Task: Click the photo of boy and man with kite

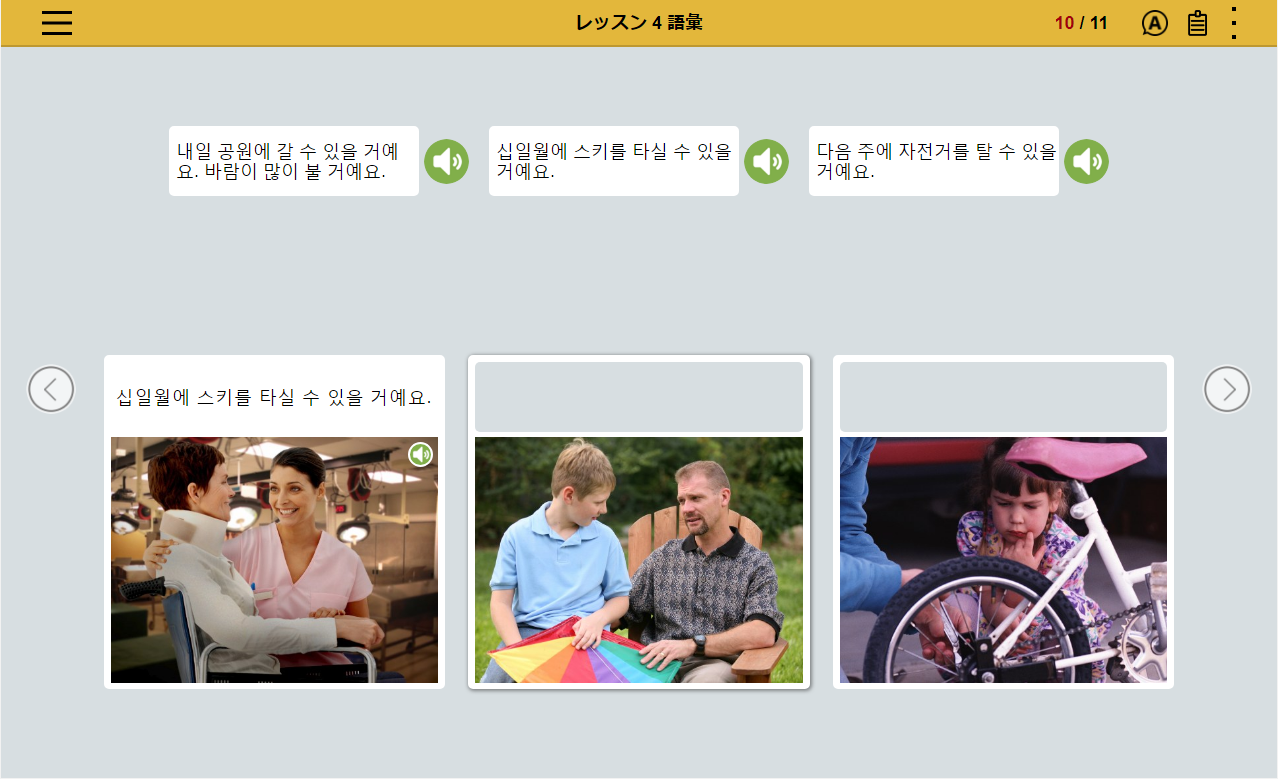Action: coord(638,560)
